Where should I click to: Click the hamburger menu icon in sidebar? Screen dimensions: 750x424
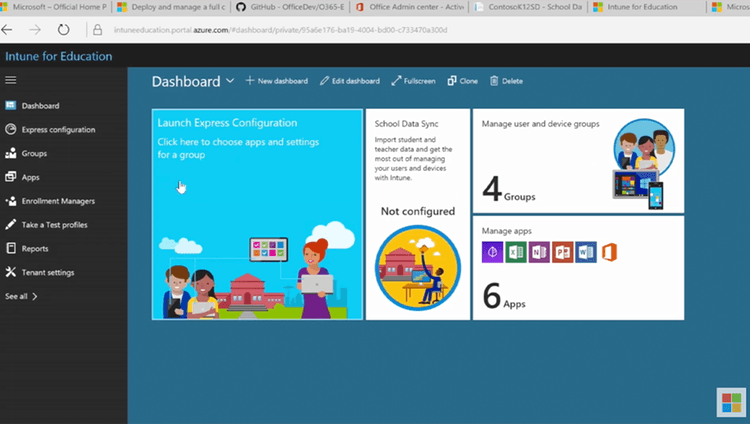11,79
